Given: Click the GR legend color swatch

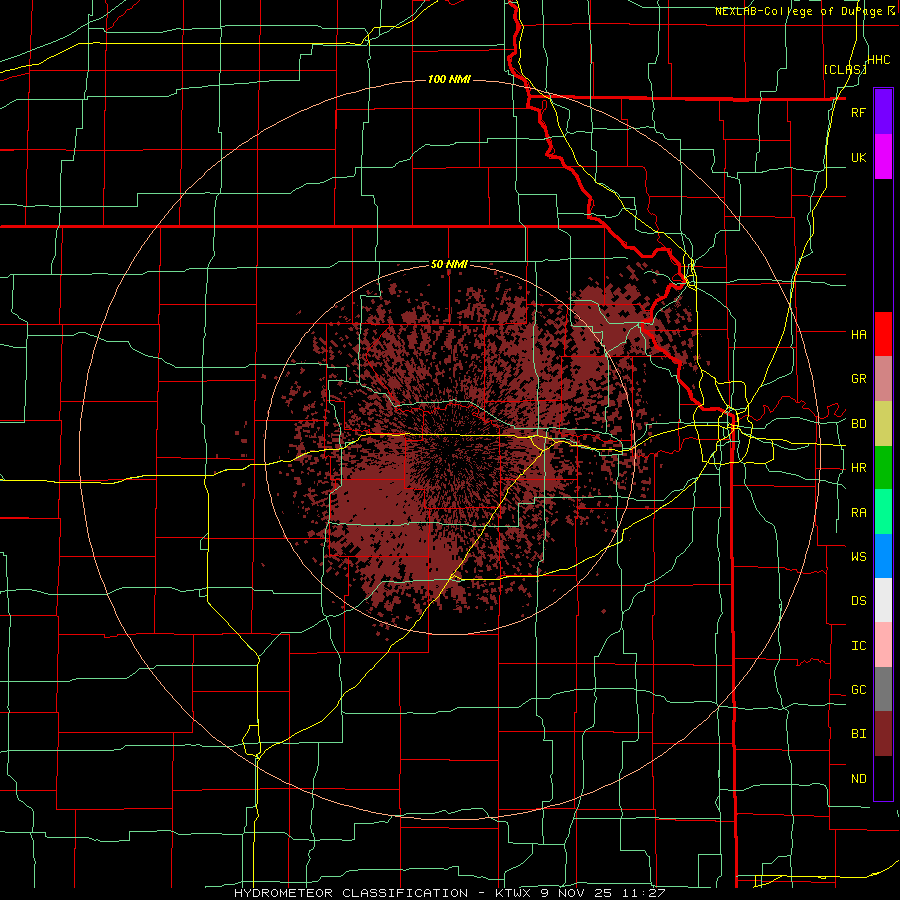Looking at the screenshot, I should (x=883, y=379).
